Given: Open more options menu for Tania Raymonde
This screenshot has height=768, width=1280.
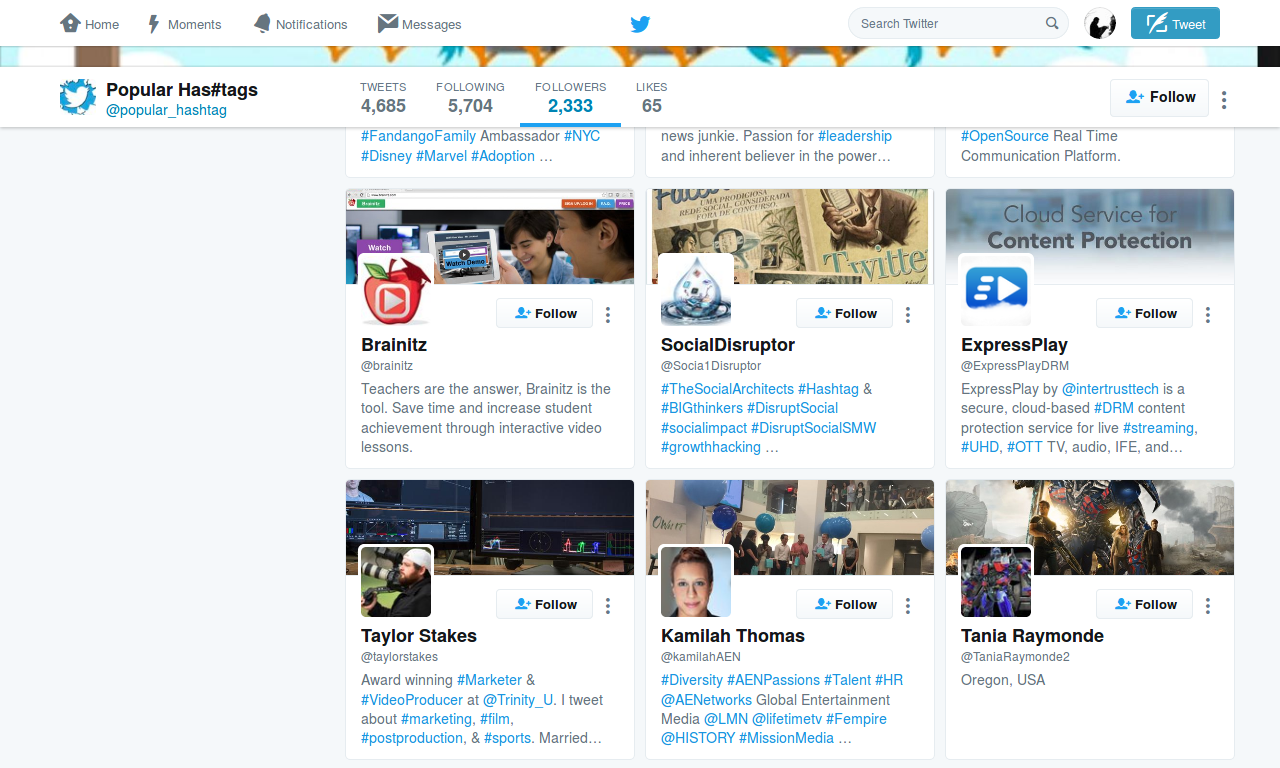Looking at the screenshot, I should pos(1208,605).
